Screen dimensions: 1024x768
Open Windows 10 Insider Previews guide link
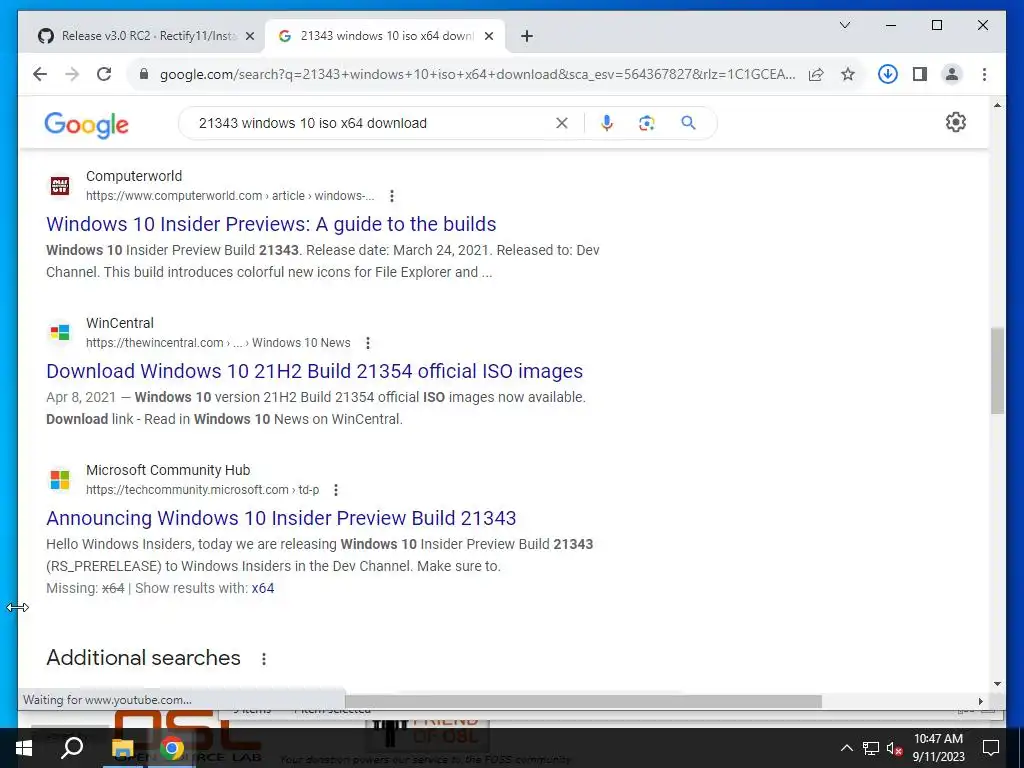point(271,224)
